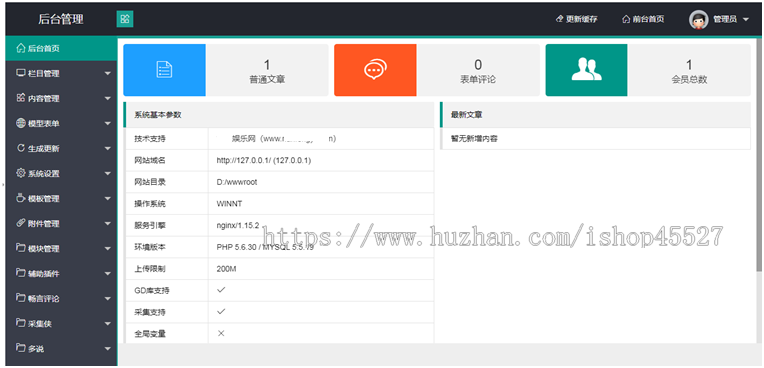Image resolution: width=764 pixels, height=368 pixels.
Task: Click the 服务引擎 row label
Action: pos(150,226)
